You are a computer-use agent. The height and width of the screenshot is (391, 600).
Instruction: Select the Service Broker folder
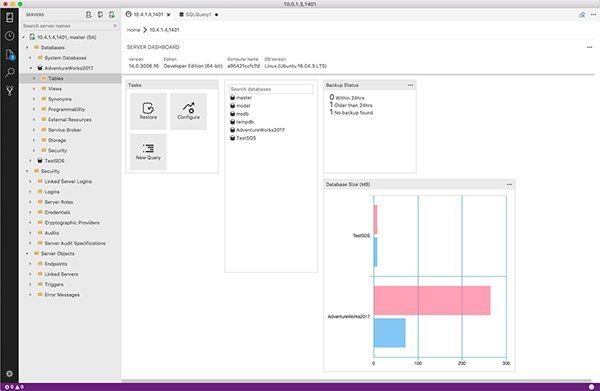[x=65, y=130]
